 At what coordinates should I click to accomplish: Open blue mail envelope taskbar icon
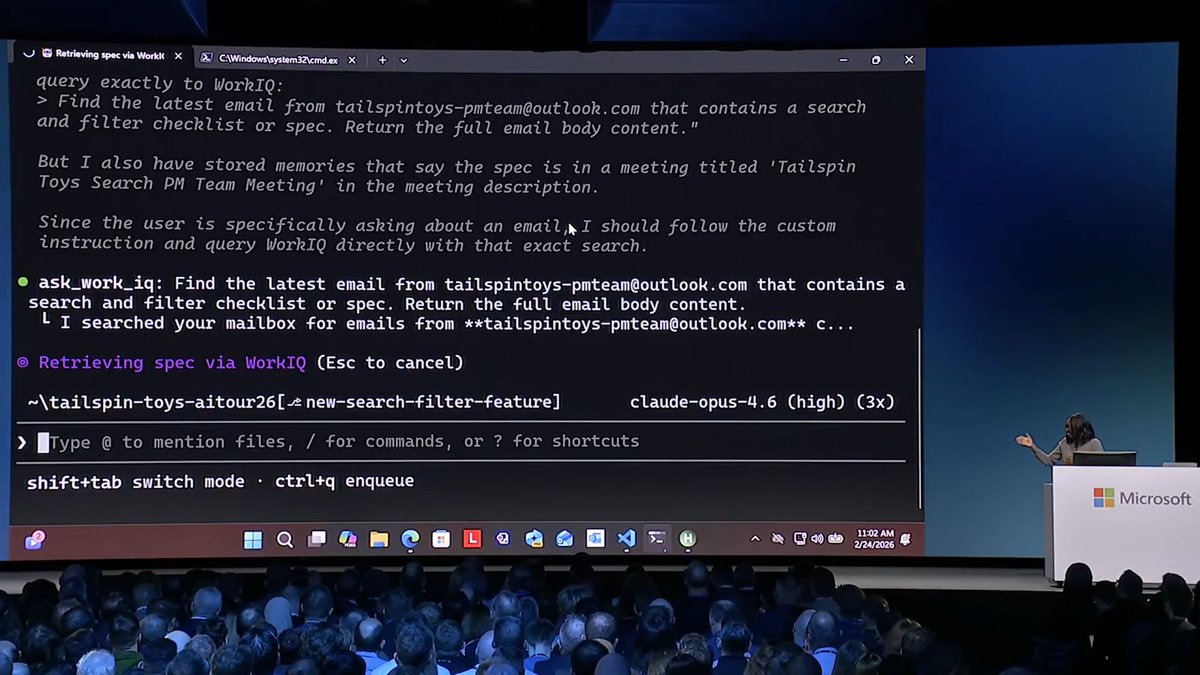point(565,539)
